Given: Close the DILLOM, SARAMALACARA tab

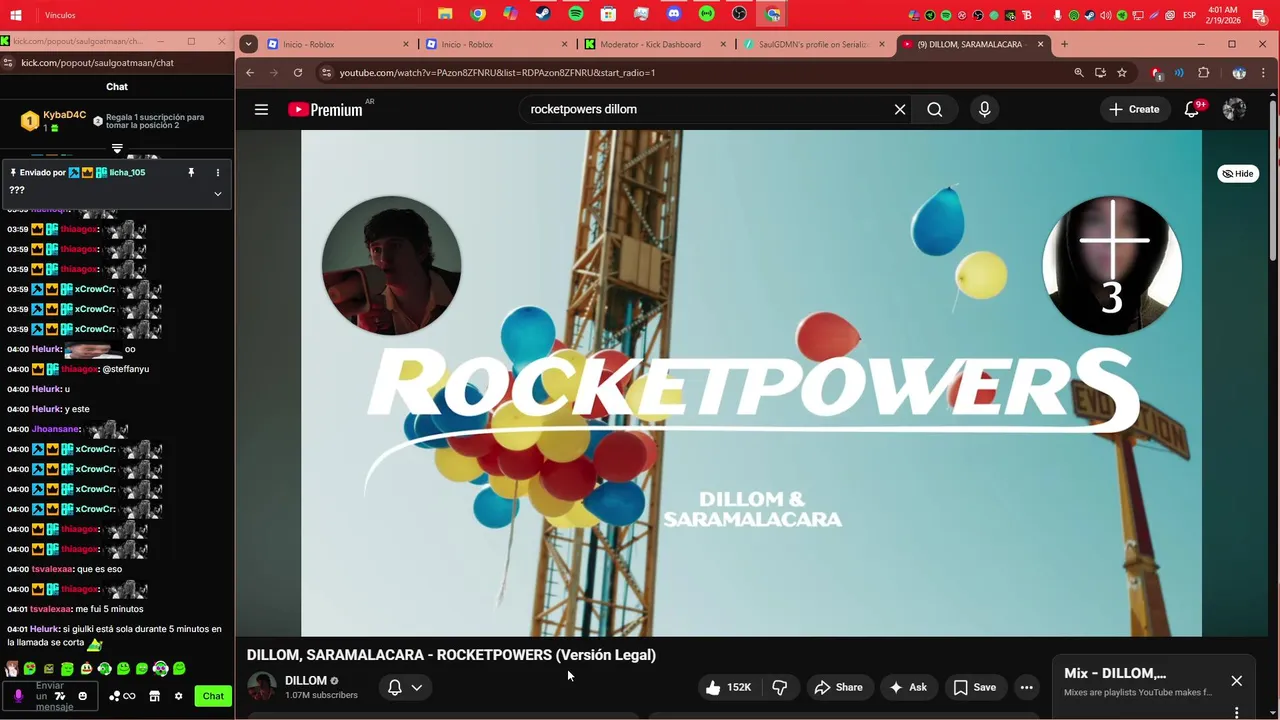Looking at the screenshot, I should pyautogui.click(x=1041, y=44).
